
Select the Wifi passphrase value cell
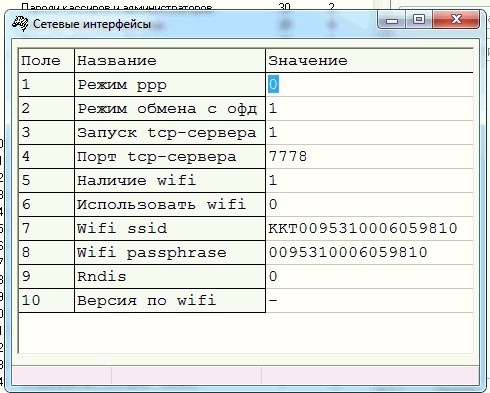[x=369, y=253]
